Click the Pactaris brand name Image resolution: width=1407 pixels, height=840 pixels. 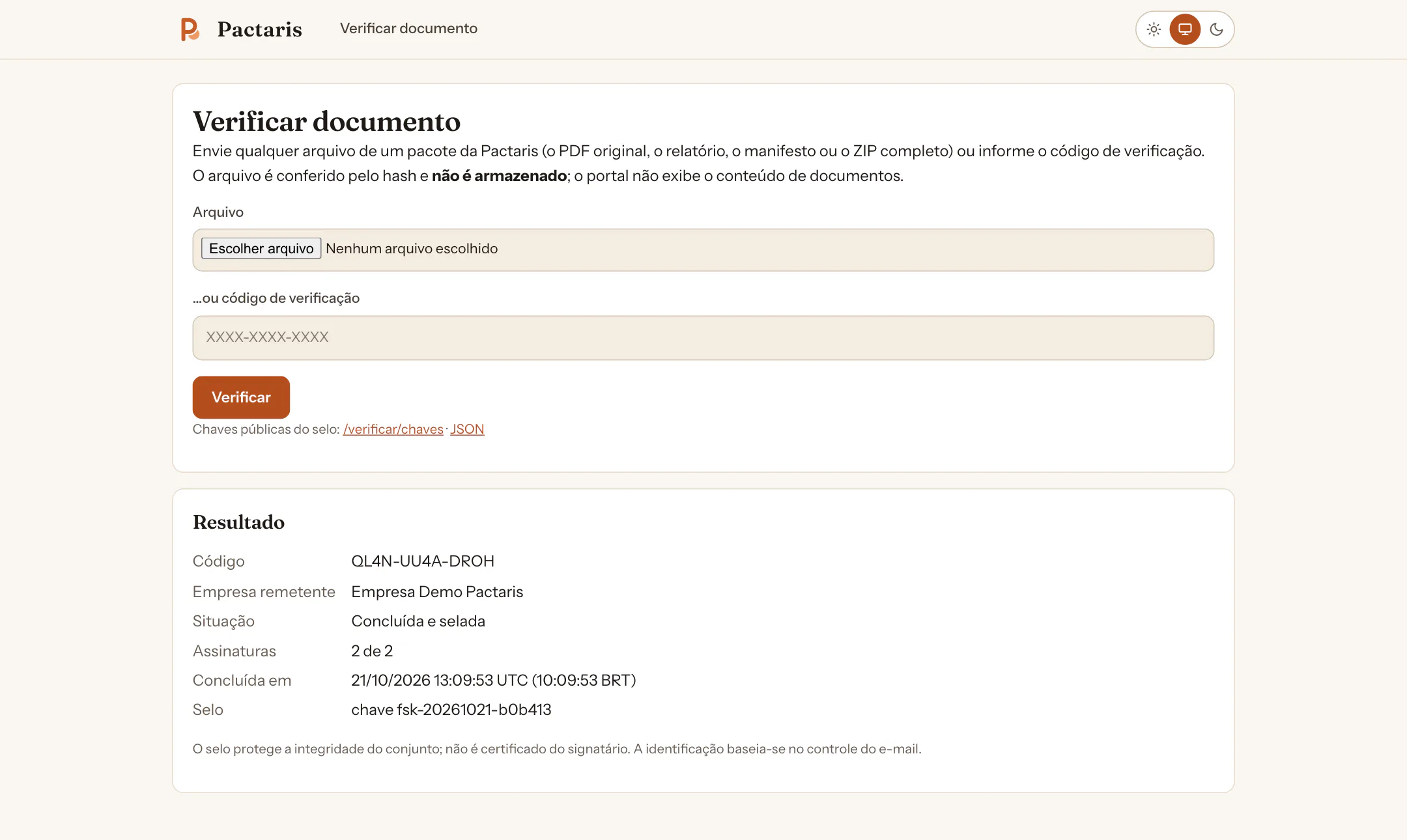pos(259,29)
